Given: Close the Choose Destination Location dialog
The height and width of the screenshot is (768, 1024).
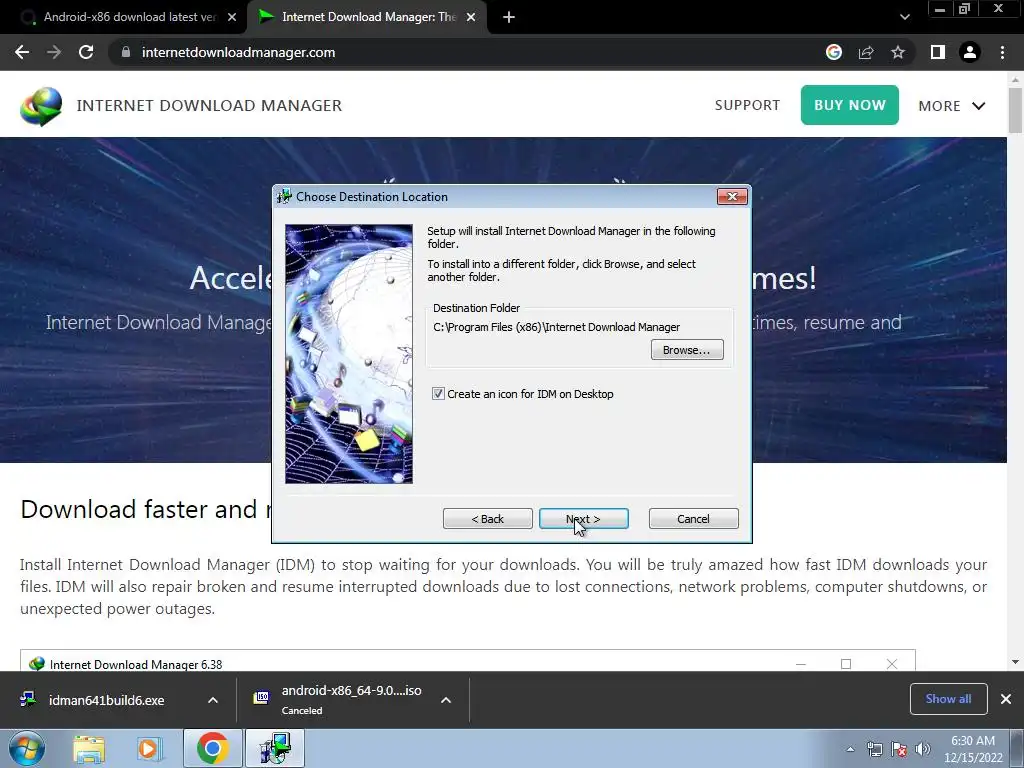Looking at the screenshot, I should pos(731,197).
